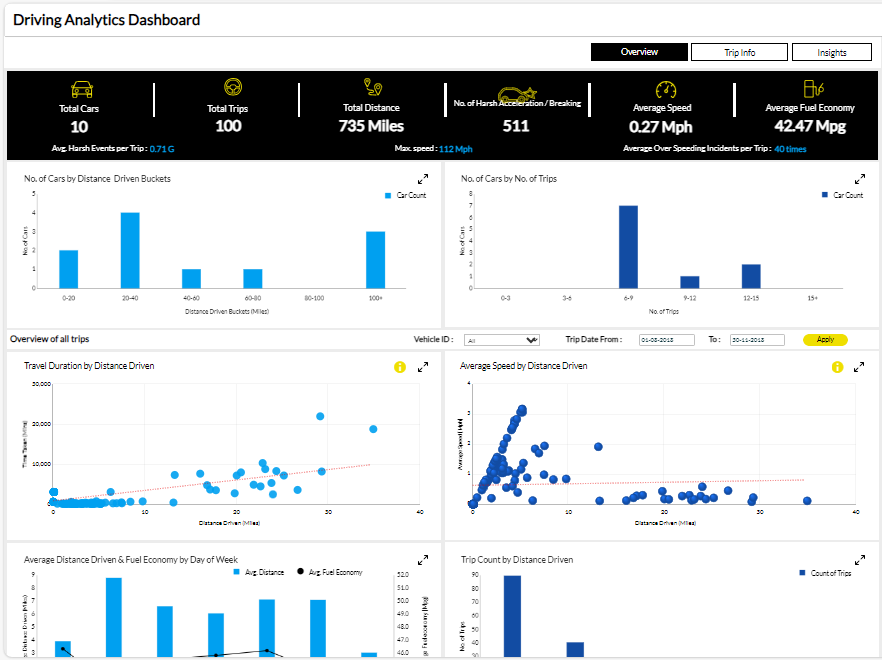Open the Trip Info tab
This screenshot has height=660, width=882.
(739, 52)
